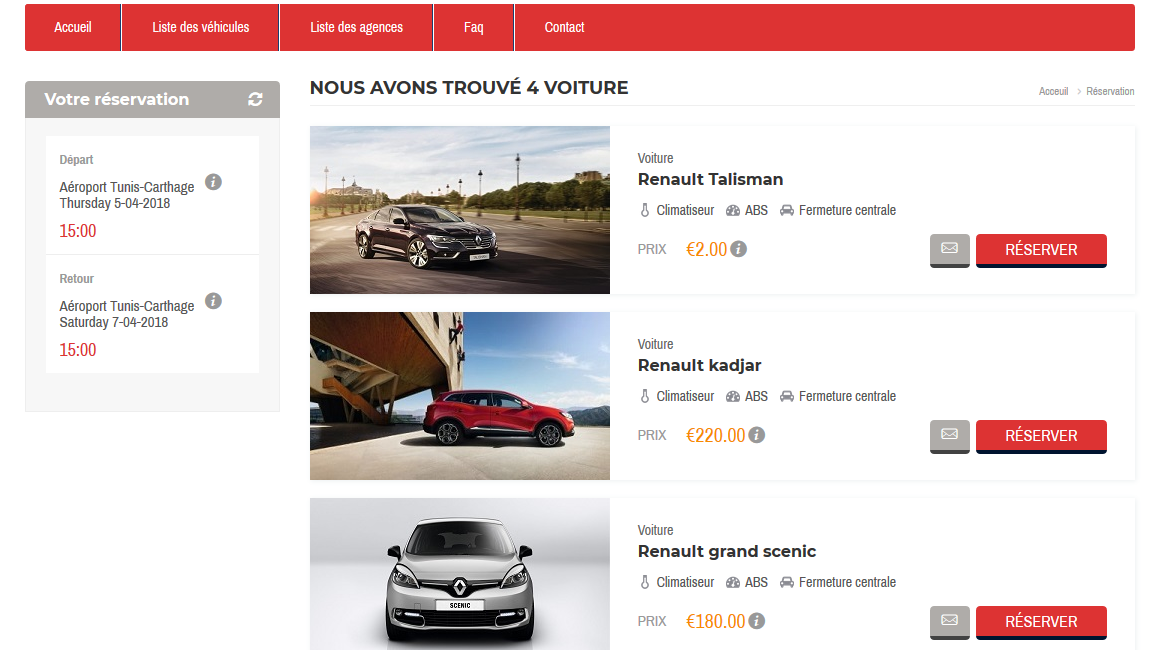The image size is (1160, 650).
Task: Open the Contact menu item
Action: pyautogui.click(x=564, y=27)
